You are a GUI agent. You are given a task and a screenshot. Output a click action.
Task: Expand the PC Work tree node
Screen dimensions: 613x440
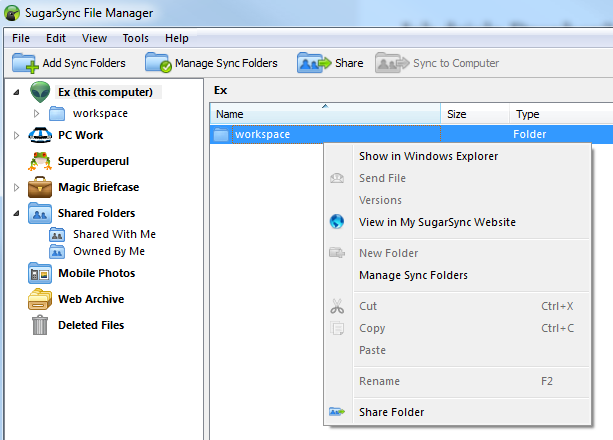[x=16, y=135]
